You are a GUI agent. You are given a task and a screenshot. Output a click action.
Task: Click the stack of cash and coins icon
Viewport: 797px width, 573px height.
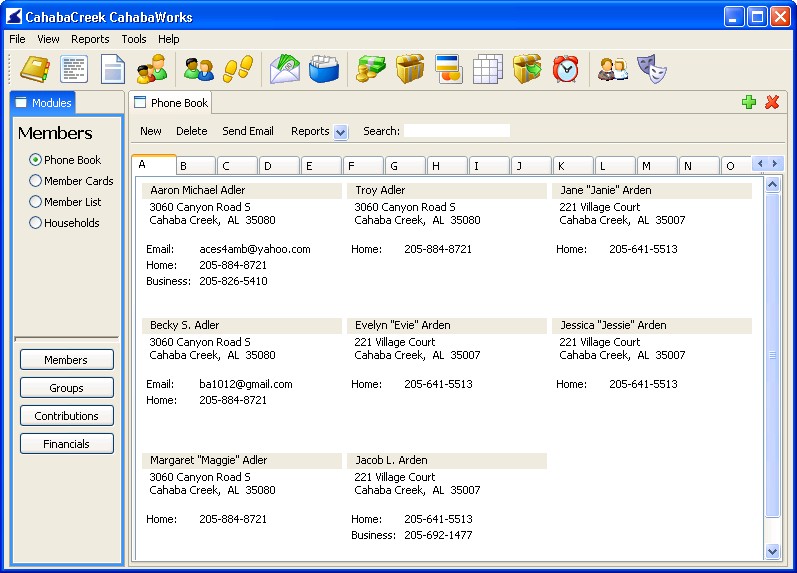(371, 69)
